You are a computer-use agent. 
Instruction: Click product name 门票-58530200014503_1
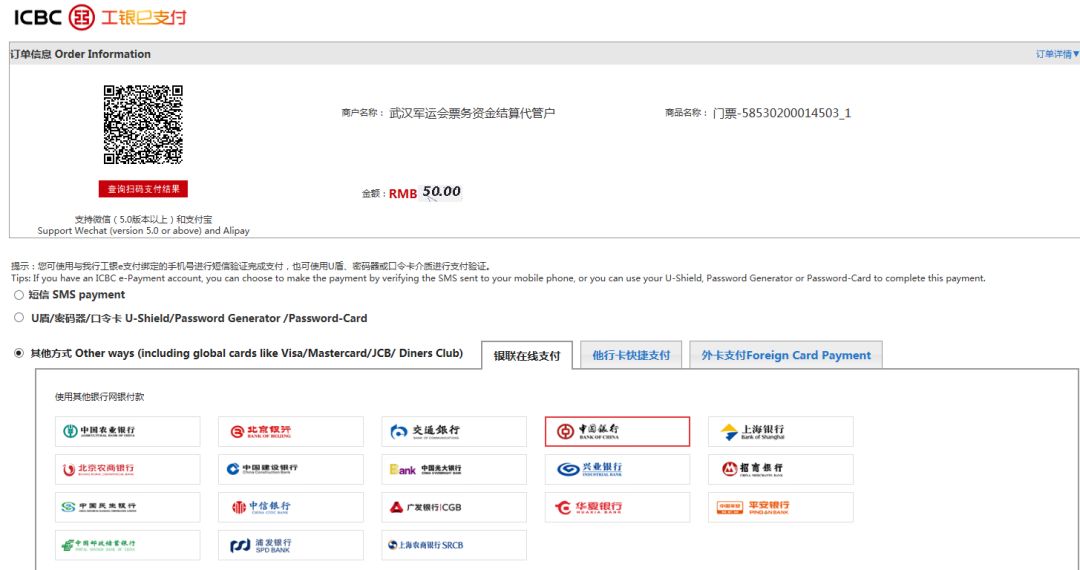[782, 113]
